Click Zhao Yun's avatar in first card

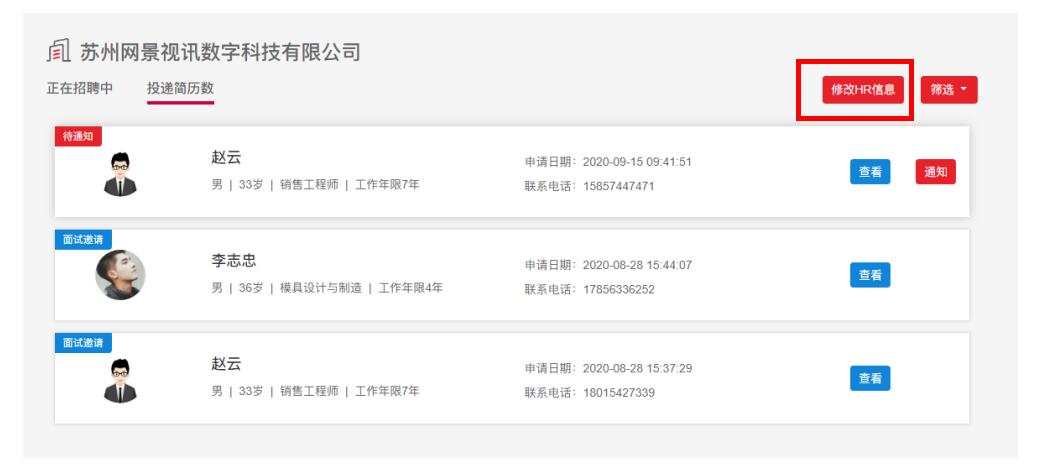120,174
